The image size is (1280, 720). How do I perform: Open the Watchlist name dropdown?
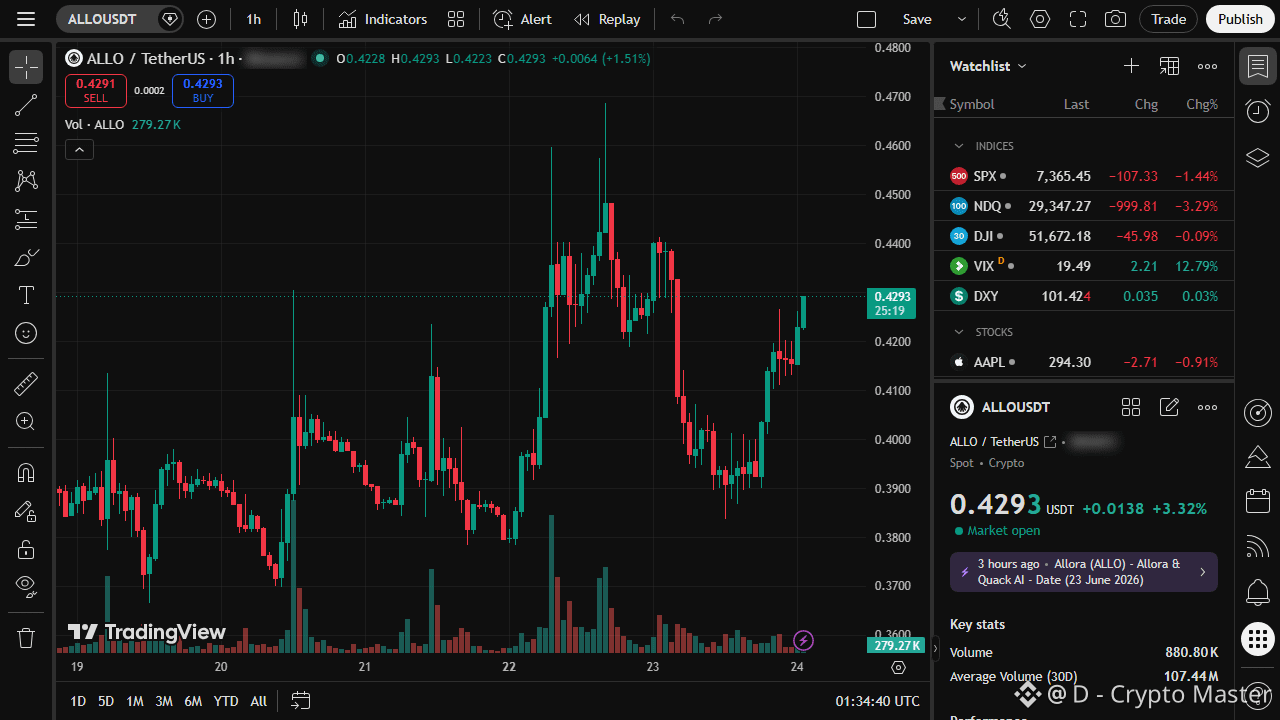coord(988,66)
